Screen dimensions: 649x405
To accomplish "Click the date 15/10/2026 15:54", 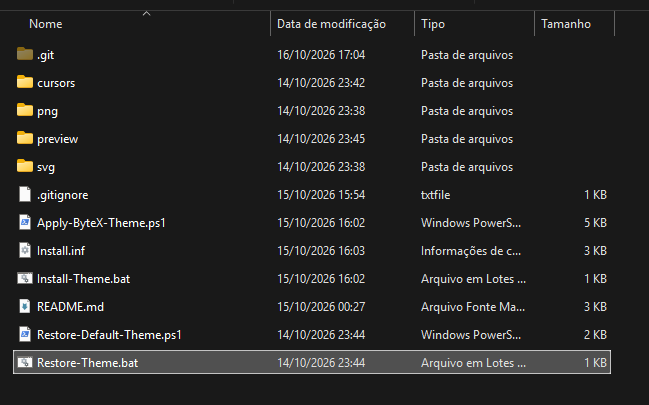I will 321,195.
